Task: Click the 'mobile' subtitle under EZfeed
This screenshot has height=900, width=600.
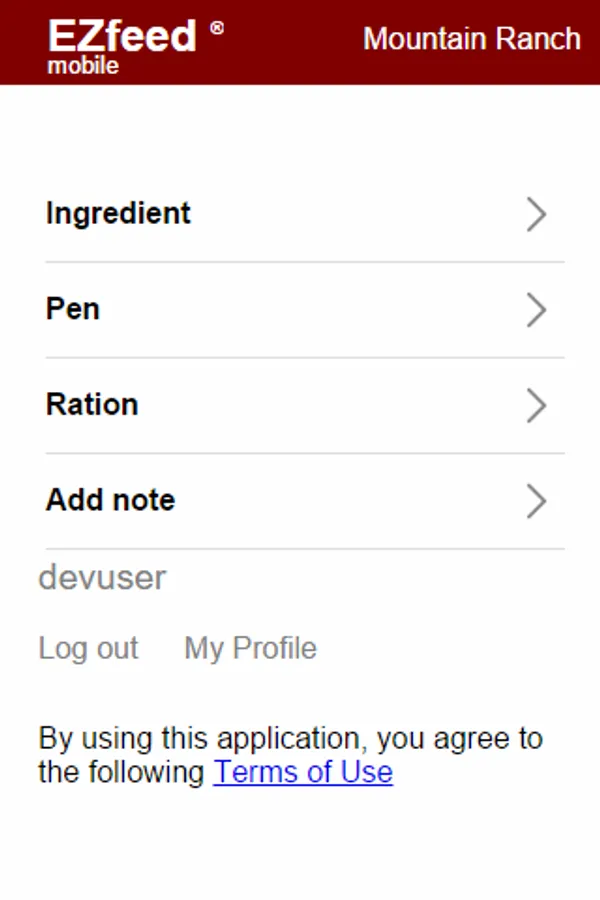Action: (83, 66)
